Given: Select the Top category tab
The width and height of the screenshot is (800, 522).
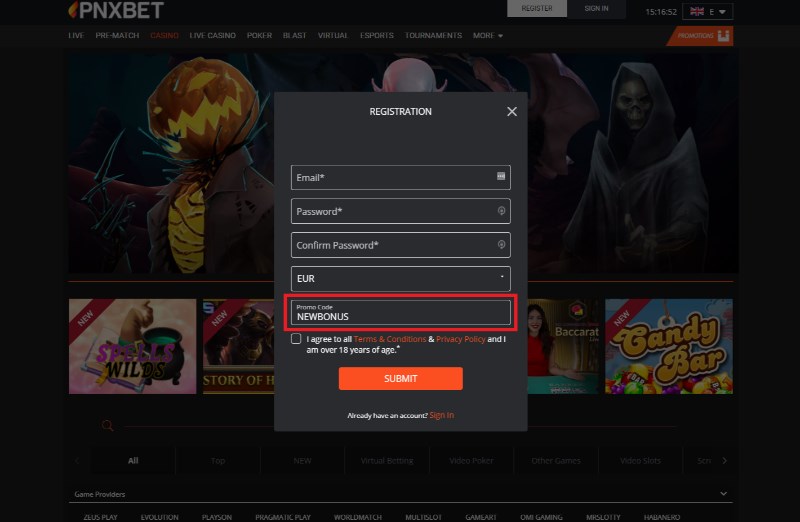Looking at the screenshot, I should point(218,460).
